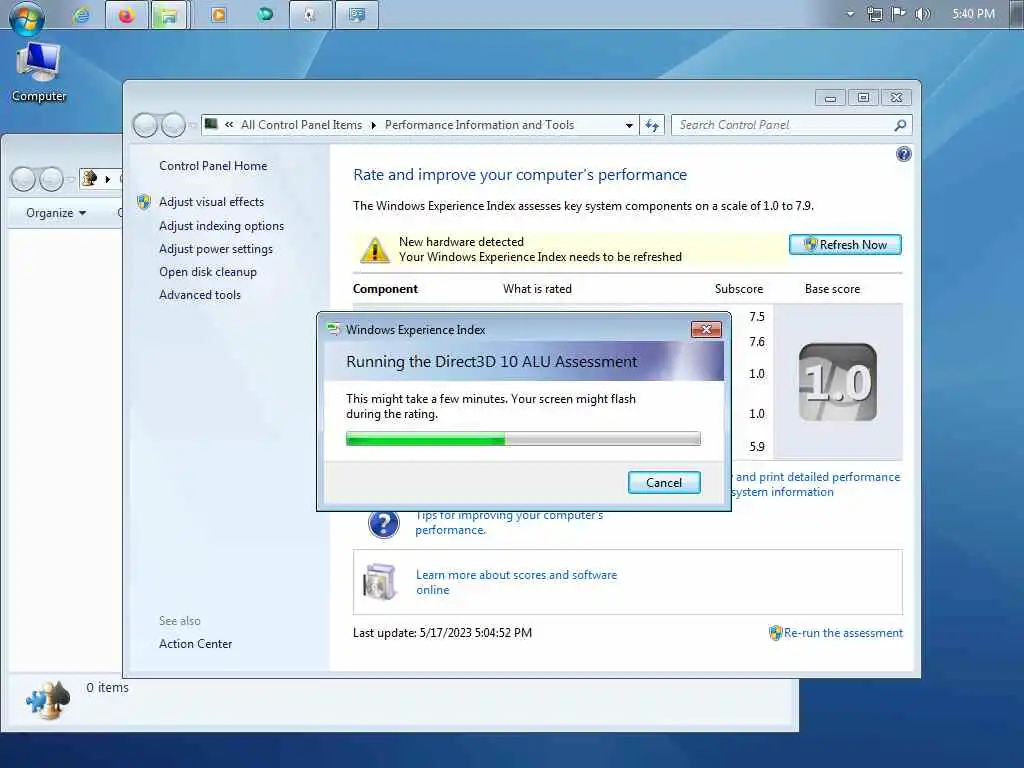The height and width of the screenshot is (768, 1024).
Task: Show hidden tray icons arrow
Action: [x=850, y=14]
